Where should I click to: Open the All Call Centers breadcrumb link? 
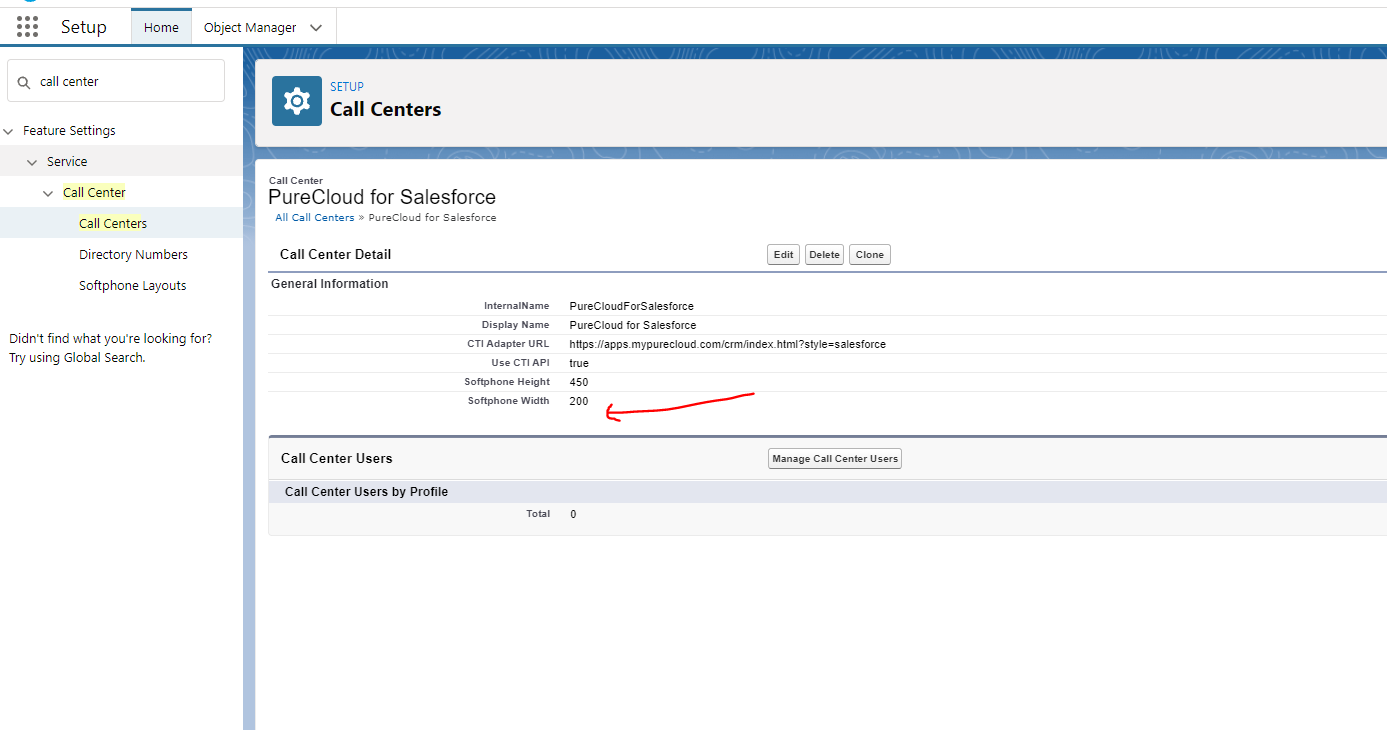[315, 218]
